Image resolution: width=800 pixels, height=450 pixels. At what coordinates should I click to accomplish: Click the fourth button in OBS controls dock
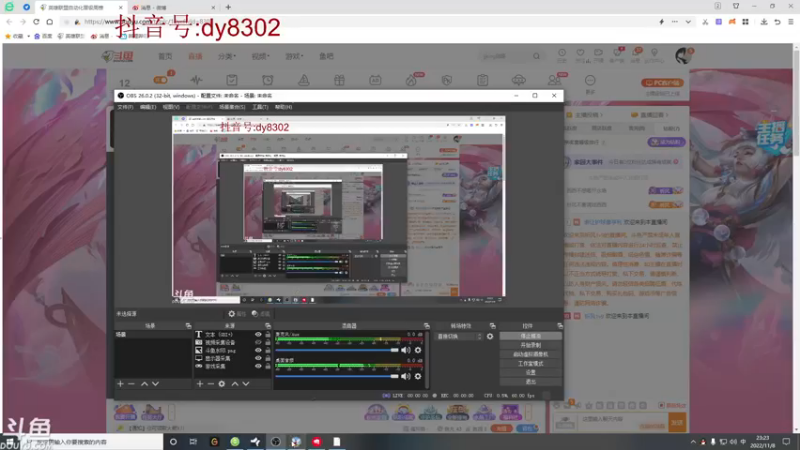(x=531, y=363)
